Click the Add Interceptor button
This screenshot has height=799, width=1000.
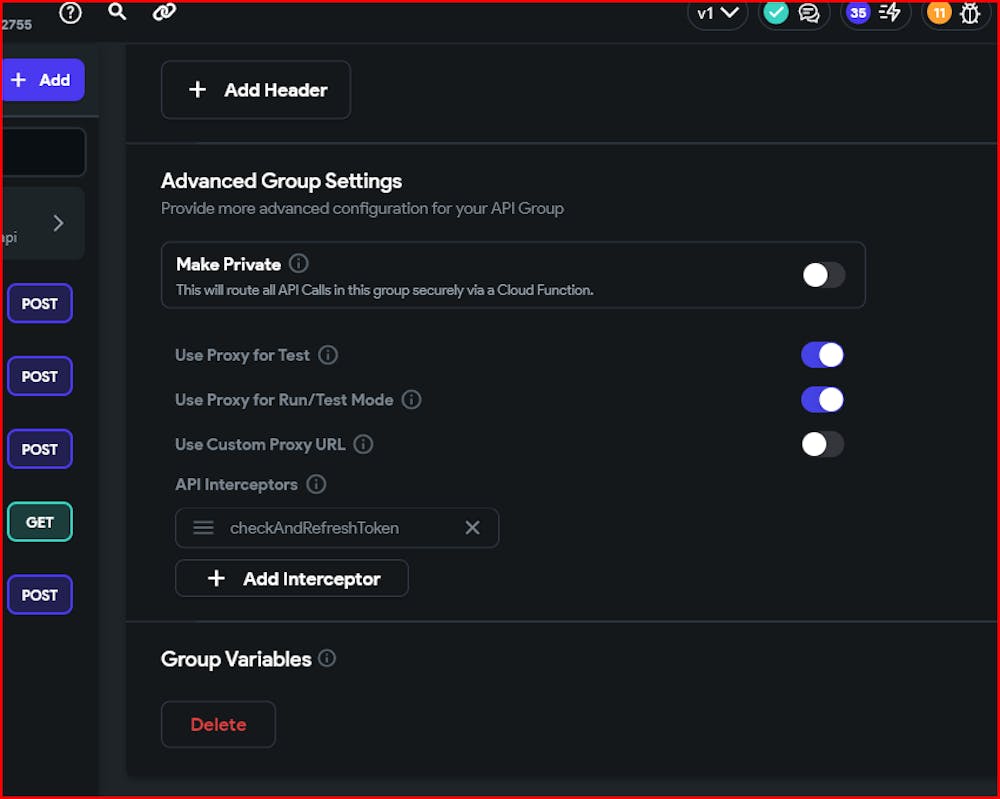291,578
